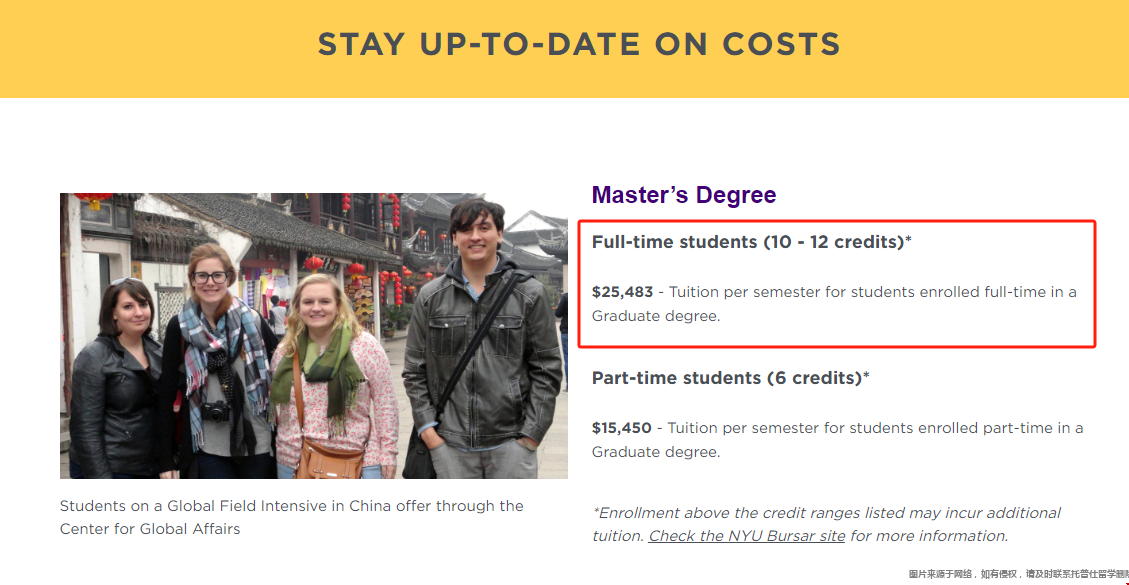Viewport: 1129px width, 585px height.
Task: Click the full-time Graduate degree tuition description
Action: click(834, 304)
